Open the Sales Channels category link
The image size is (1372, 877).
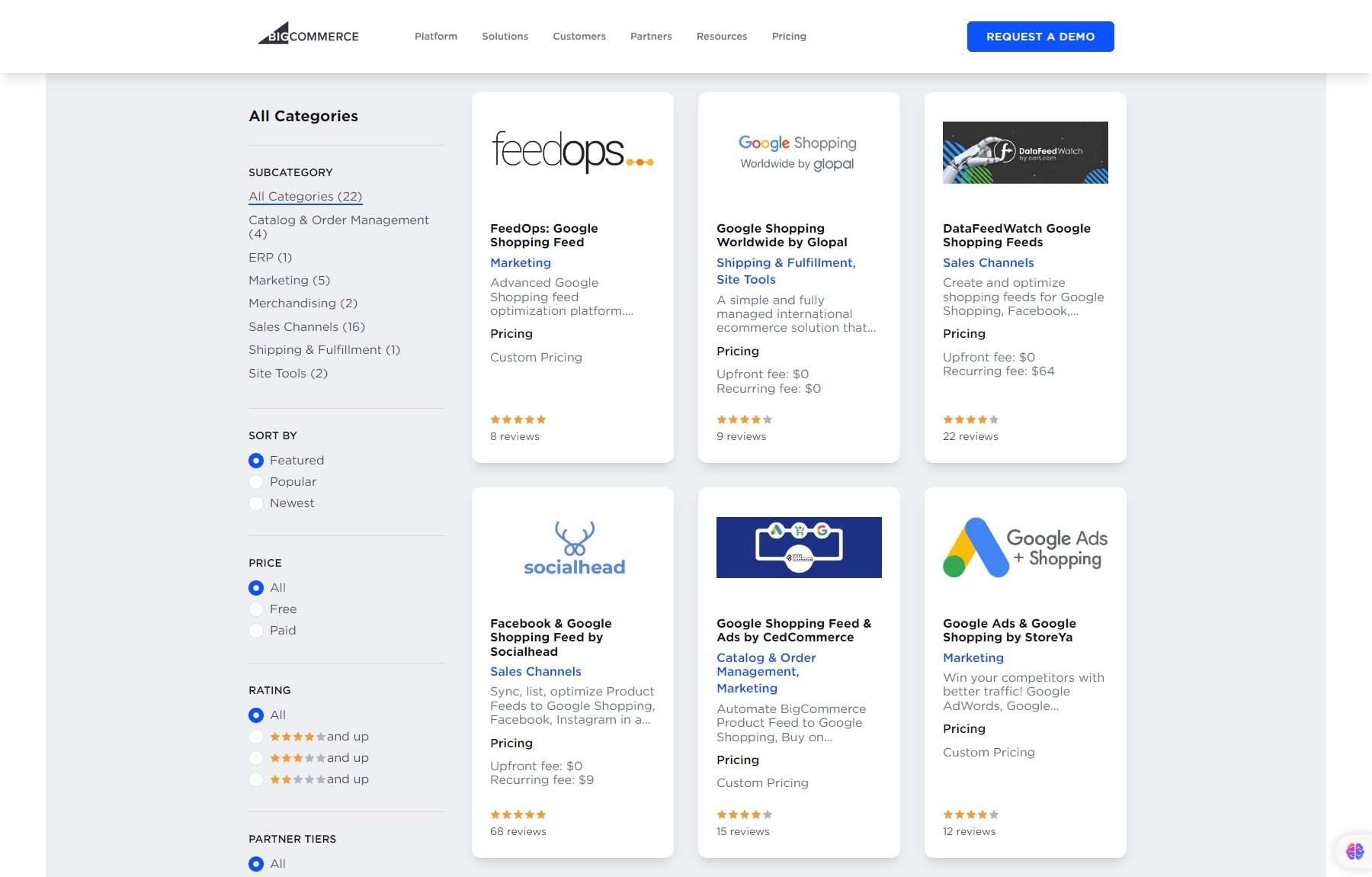tap(306, 326)
